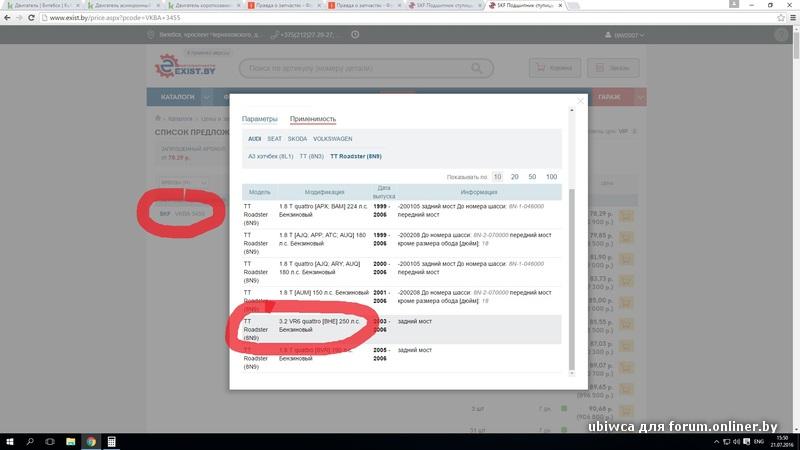This screenshot has width=800, height=450.
Task: Add the 90,68 р. offer to cart
Action: coord(626,411)
